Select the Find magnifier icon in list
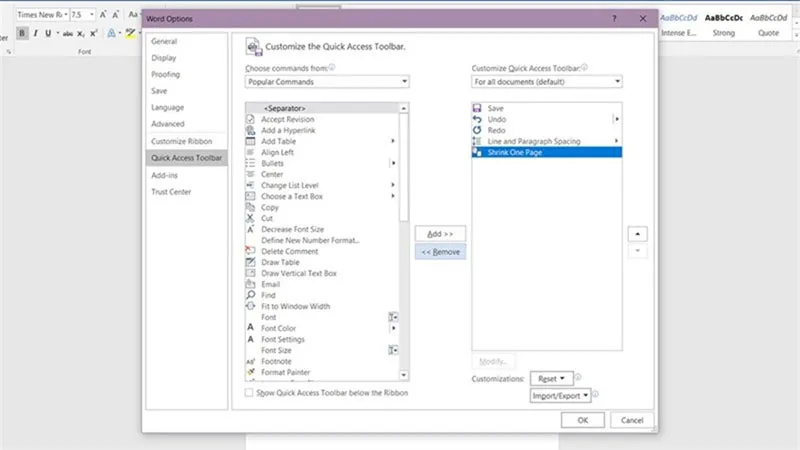The width and height of the screenshot is (800, 450). (x=250, y=295)
